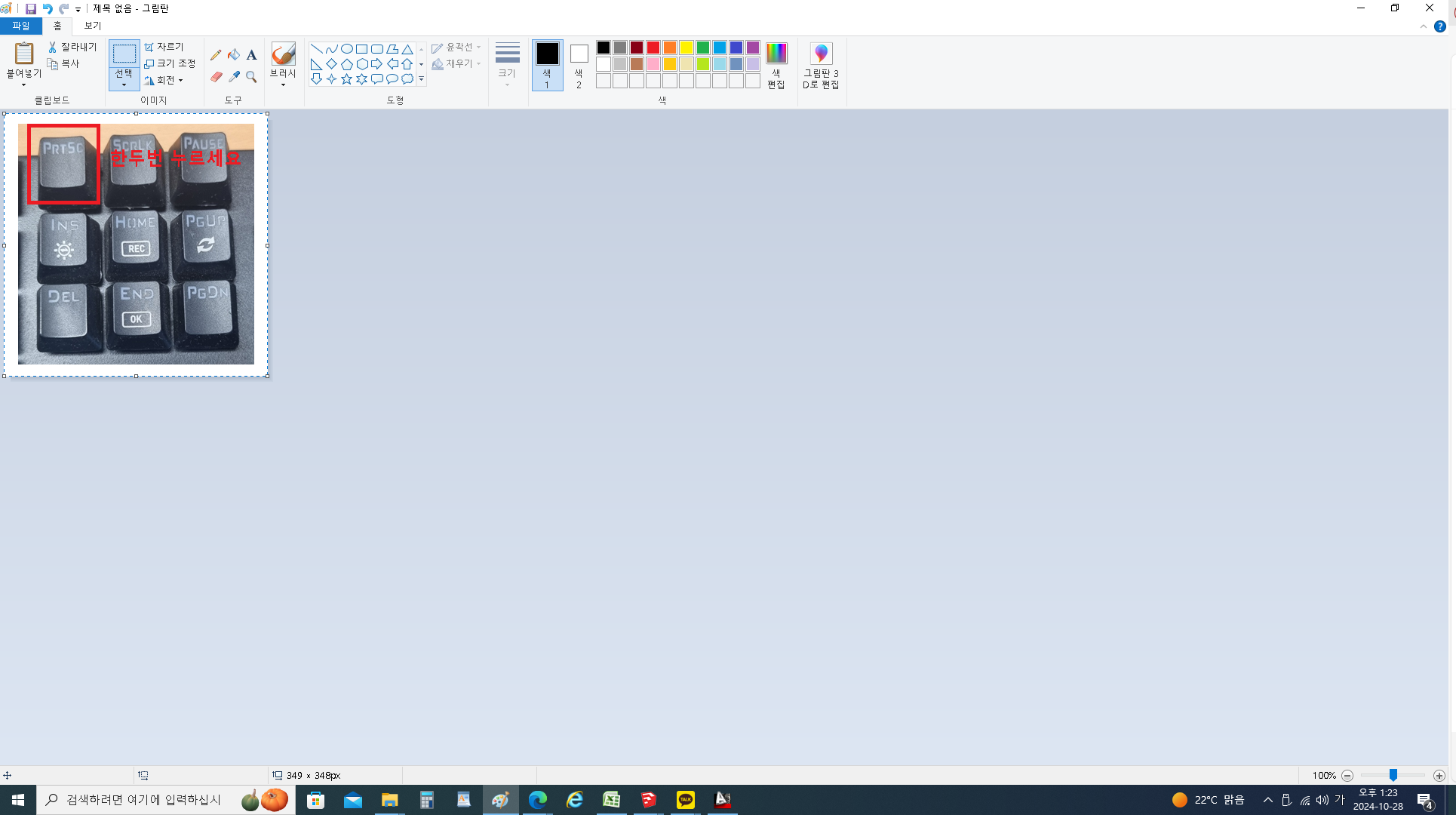Viewport: 1456px width, 815px height.
Task: Pick the red color swatch
Action: (653, 48)
